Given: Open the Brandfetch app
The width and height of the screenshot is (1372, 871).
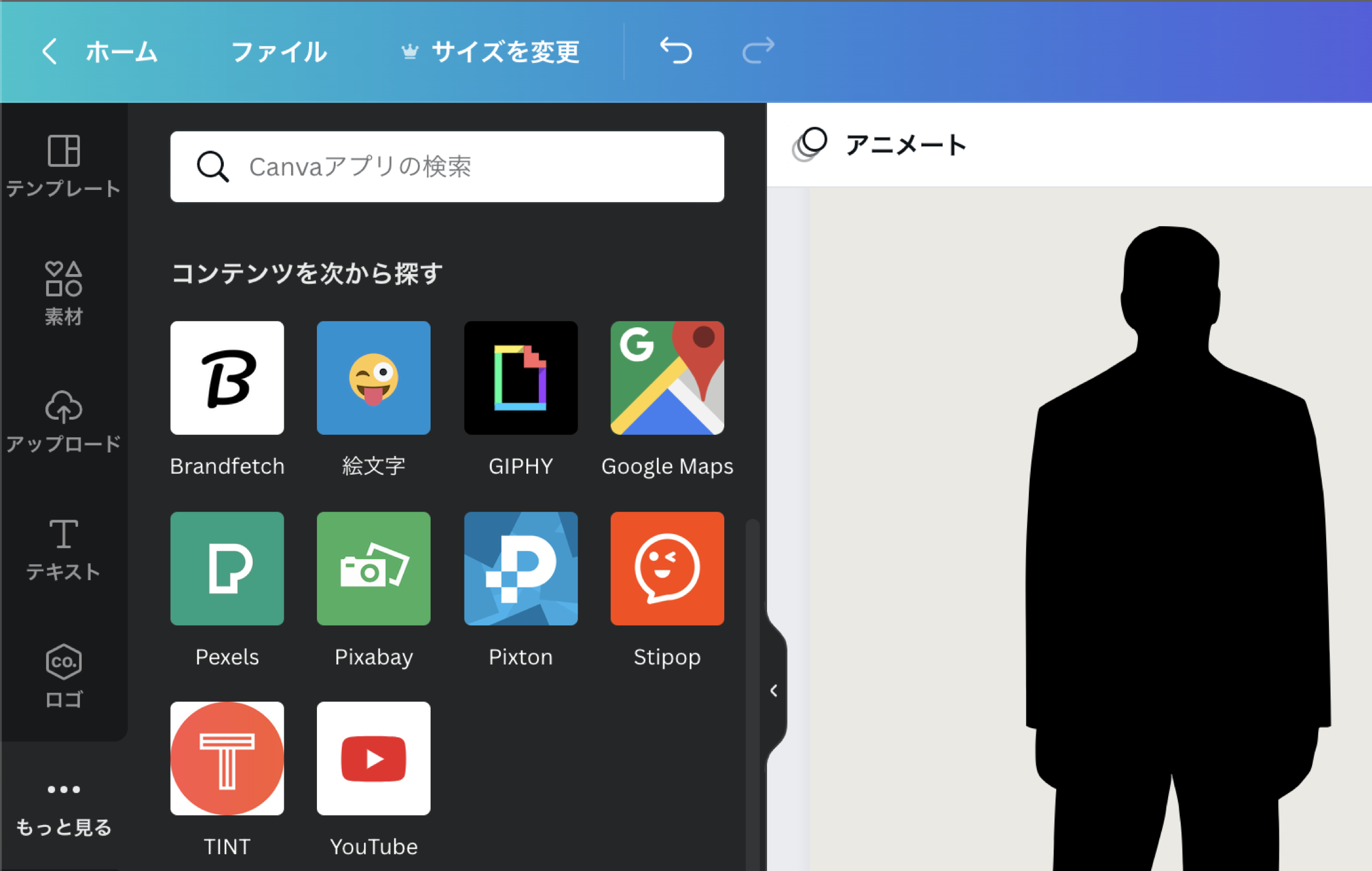Looking at the screenshot, I should [x=227, y=377].
